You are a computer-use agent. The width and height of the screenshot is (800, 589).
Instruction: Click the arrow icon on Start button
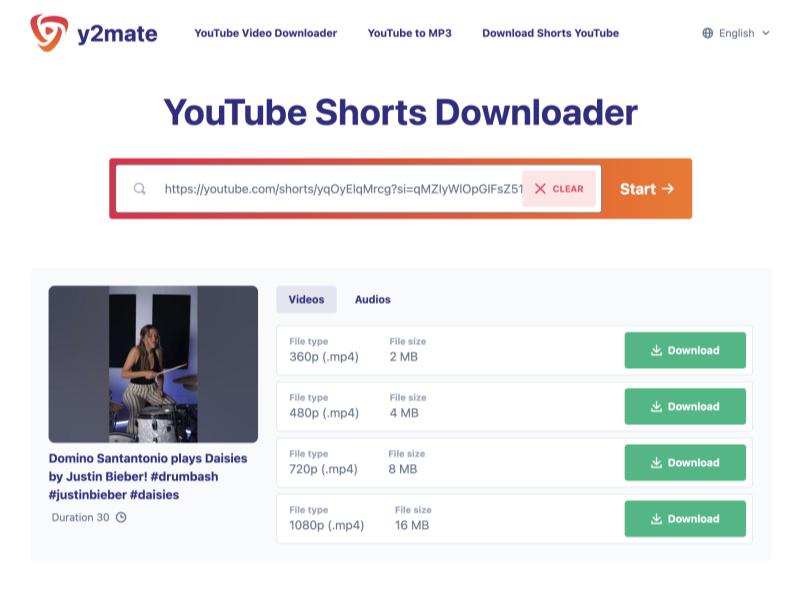668,189
